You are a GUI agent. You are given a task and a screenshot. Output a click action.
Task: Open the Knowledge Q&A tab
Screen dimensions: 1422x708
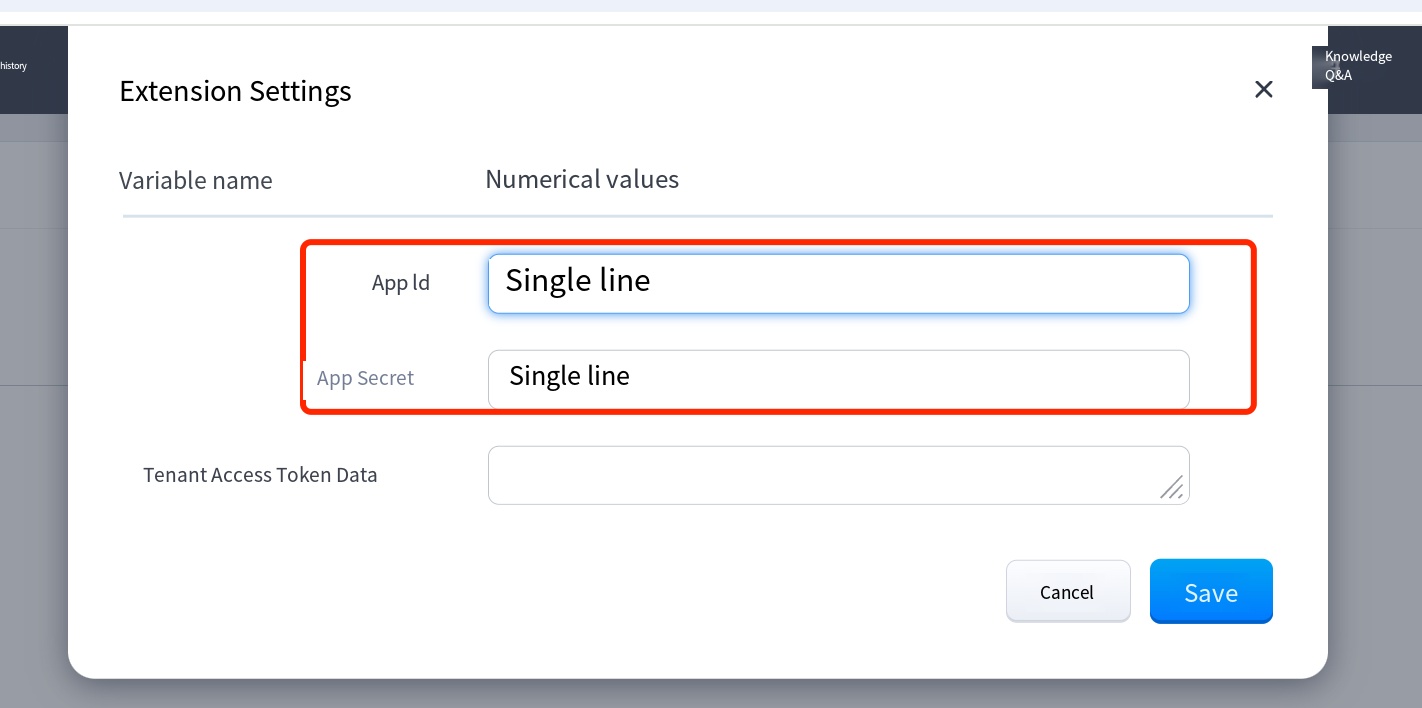coord(1358,66)
